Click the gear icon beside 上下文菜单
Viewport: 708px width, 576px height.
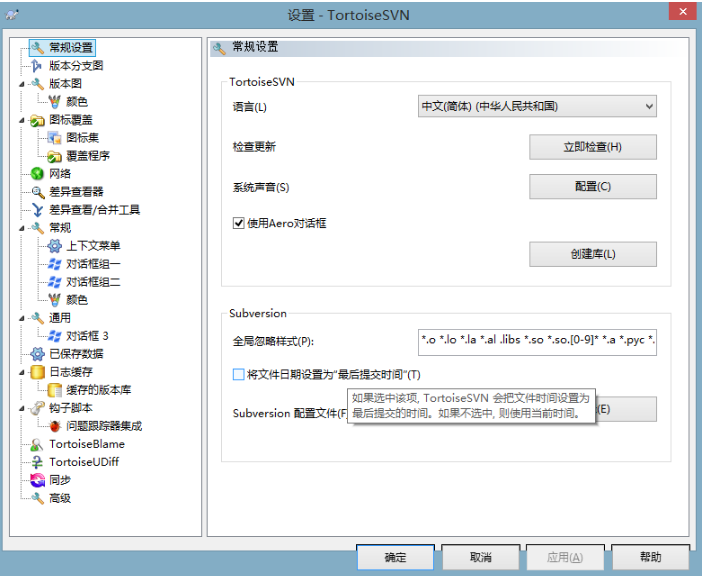(x=55, y=246)
